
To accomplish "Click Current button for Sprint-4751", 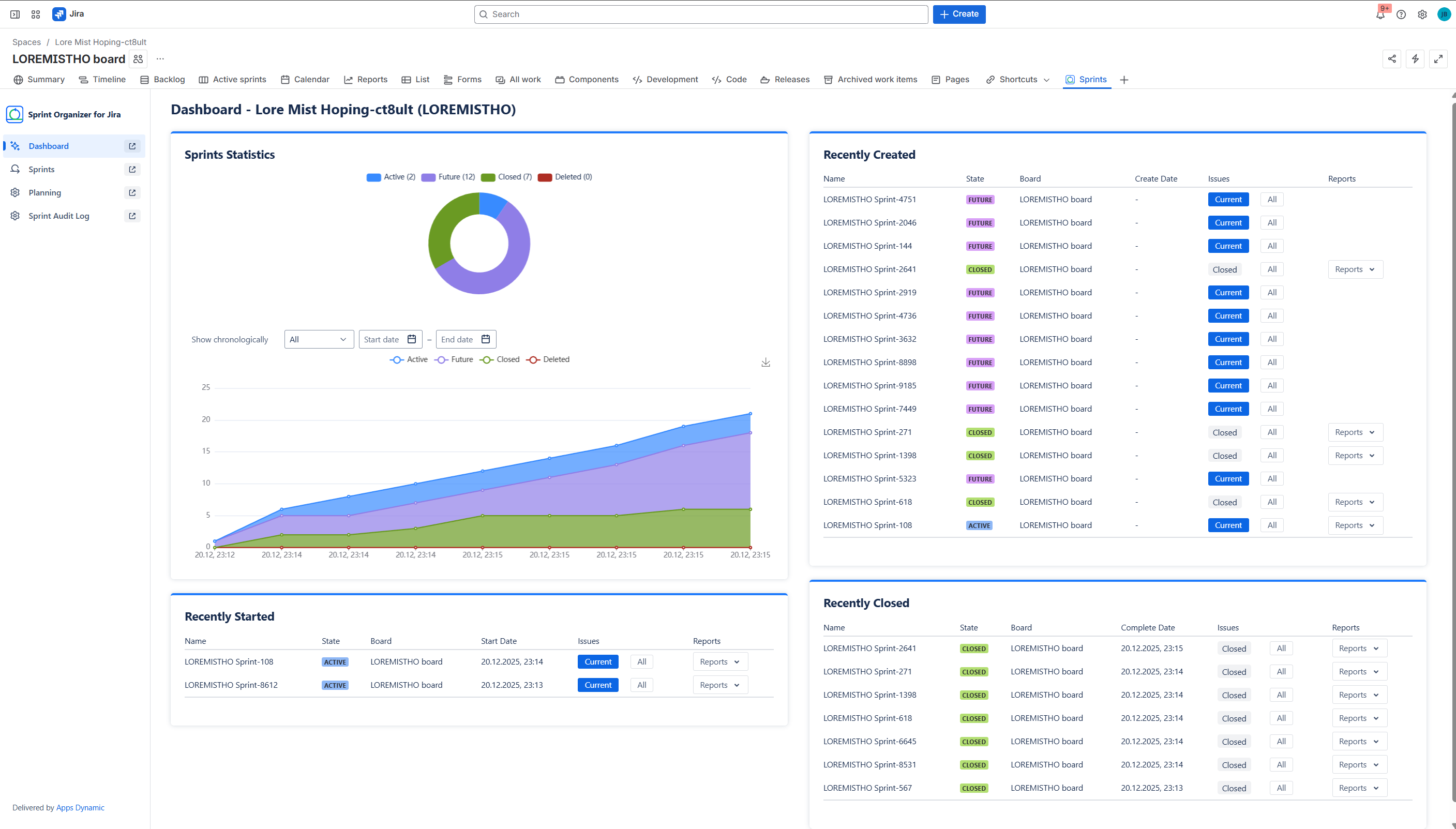I will coord(1228,199).
